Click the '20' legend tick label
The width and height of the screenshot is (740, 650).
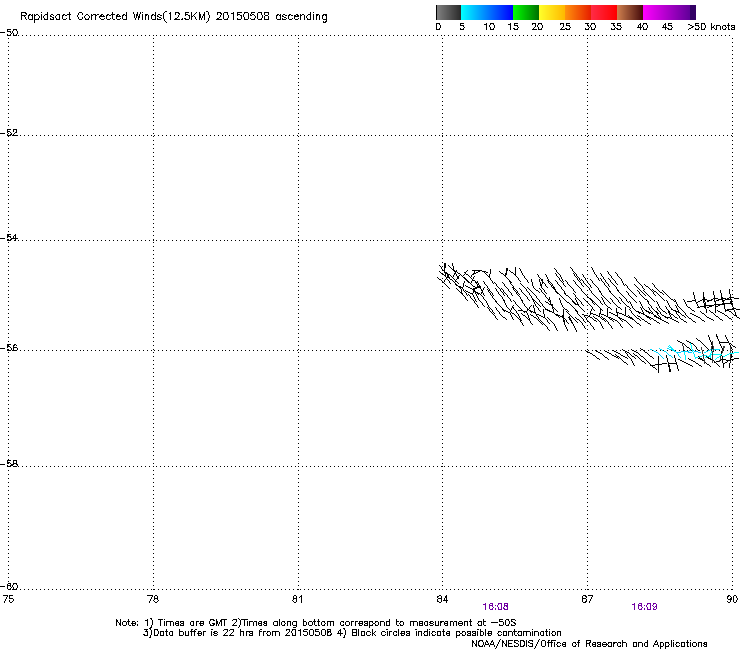pyautogui.click(x=537, y=27)
